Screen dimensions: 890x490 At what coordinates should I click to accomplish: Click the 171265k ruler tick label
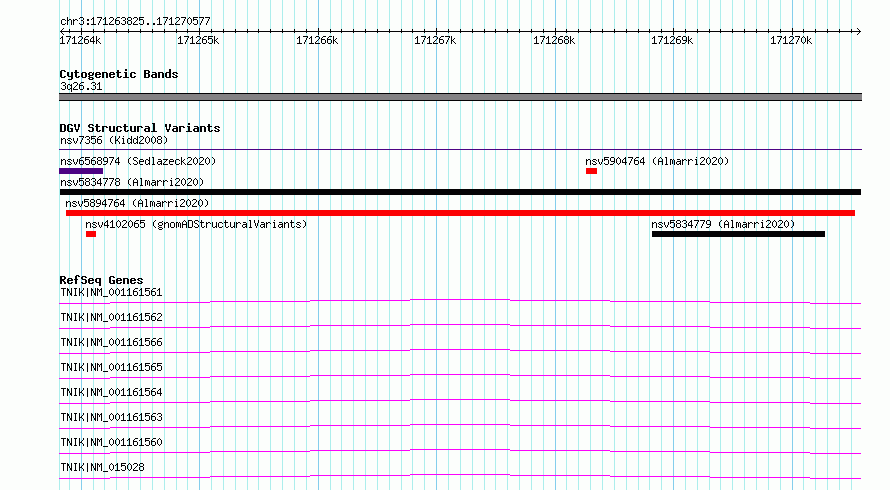pos(198,40)
